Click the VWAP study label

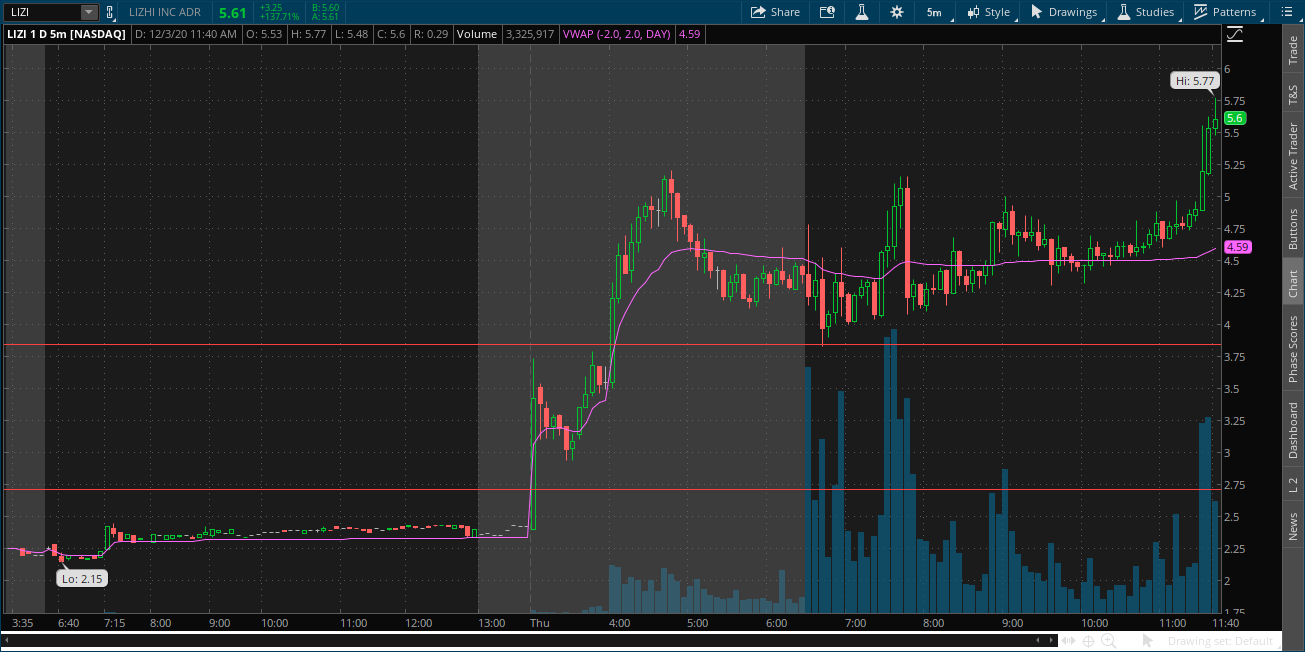click(617, 34)
